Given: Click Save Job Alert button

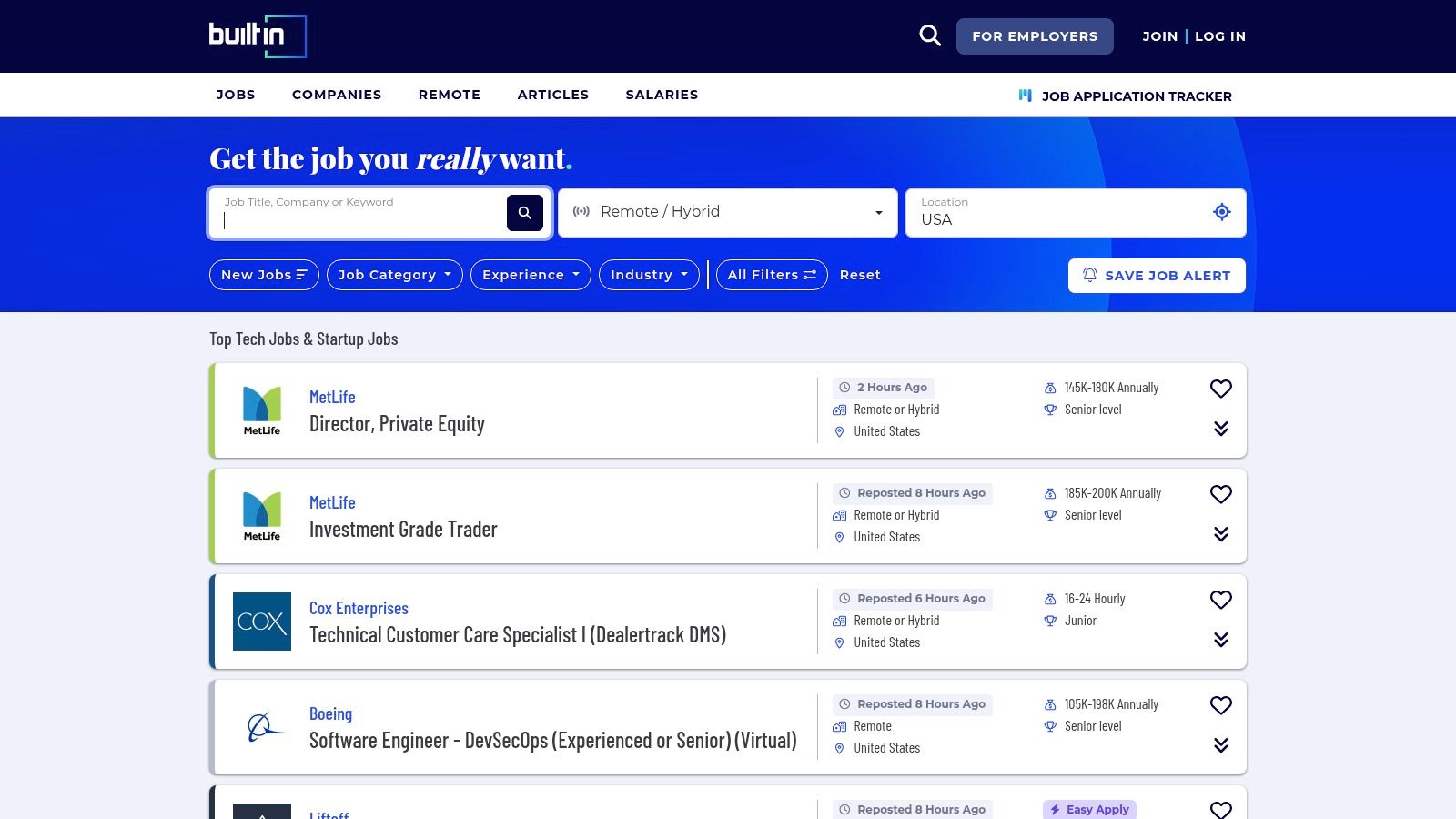Looking at the screenshot, I should 1157,276.
